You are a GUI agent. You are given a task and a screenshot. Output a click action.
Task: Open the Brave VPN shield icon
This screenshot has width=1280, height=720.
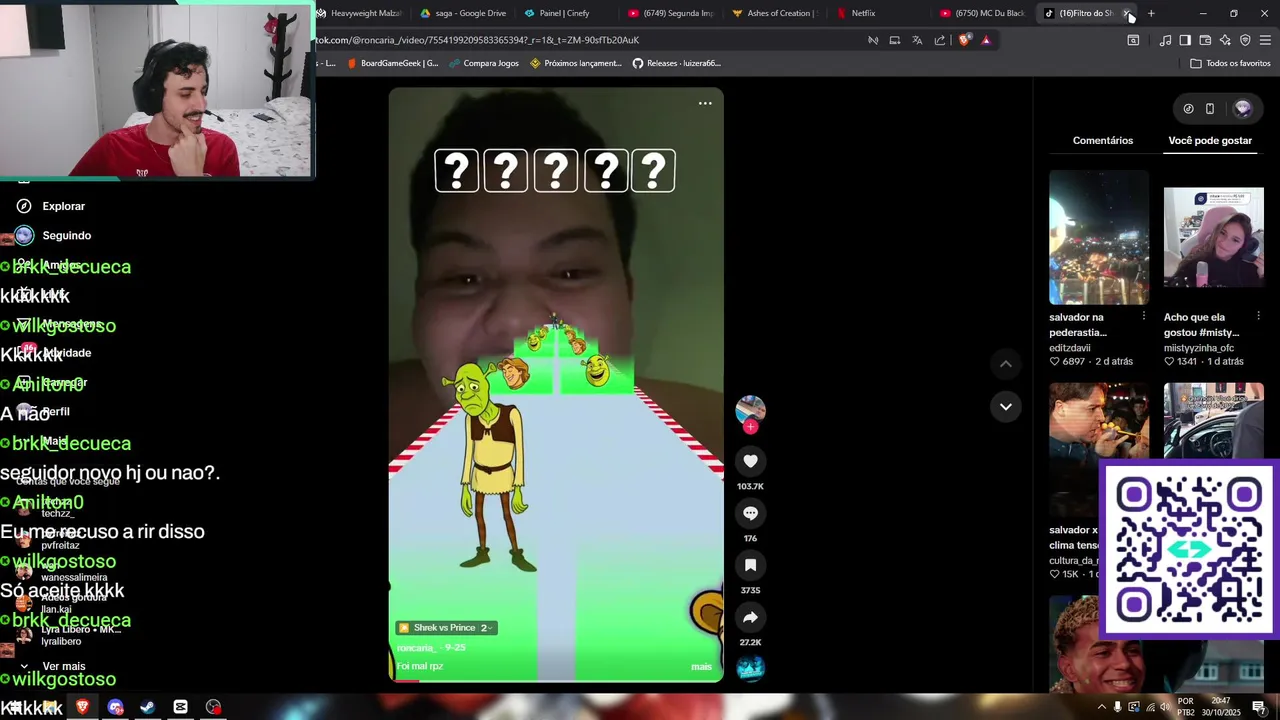(1245, 40)
